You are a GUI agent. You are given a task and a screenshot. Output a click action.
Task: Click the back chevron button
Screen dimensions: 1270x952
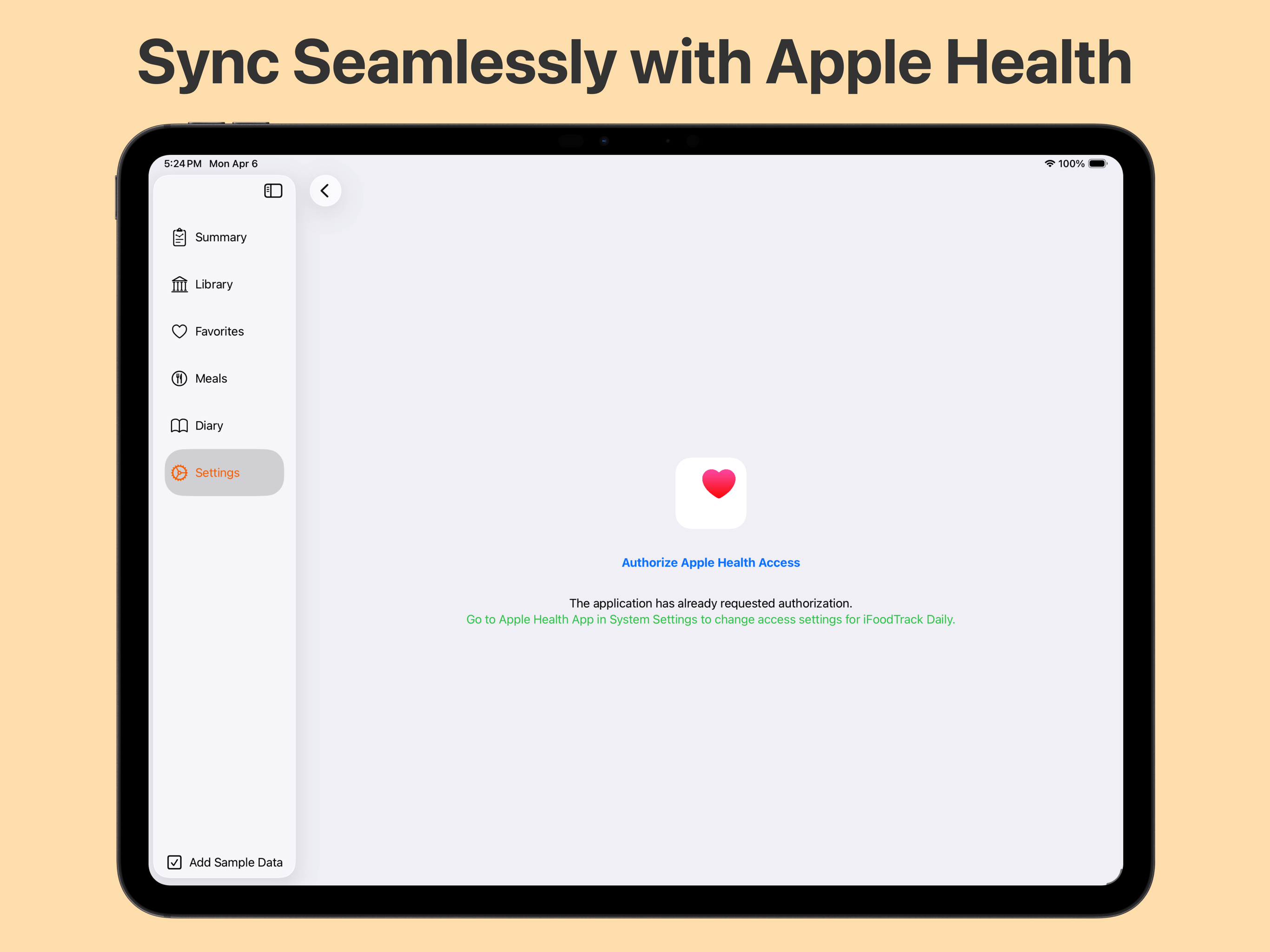[325, 191]
